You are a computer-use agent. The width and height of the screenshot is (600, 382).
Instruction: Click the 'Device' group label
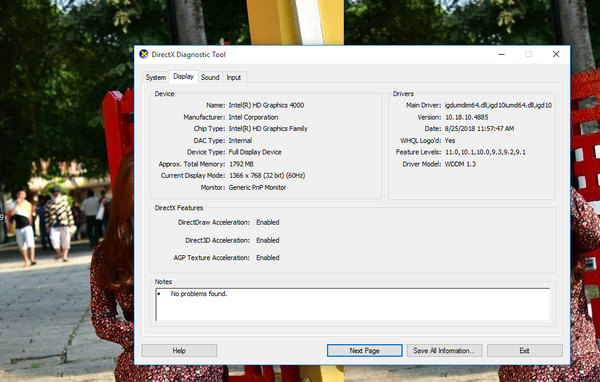click(x=164, y=94)
